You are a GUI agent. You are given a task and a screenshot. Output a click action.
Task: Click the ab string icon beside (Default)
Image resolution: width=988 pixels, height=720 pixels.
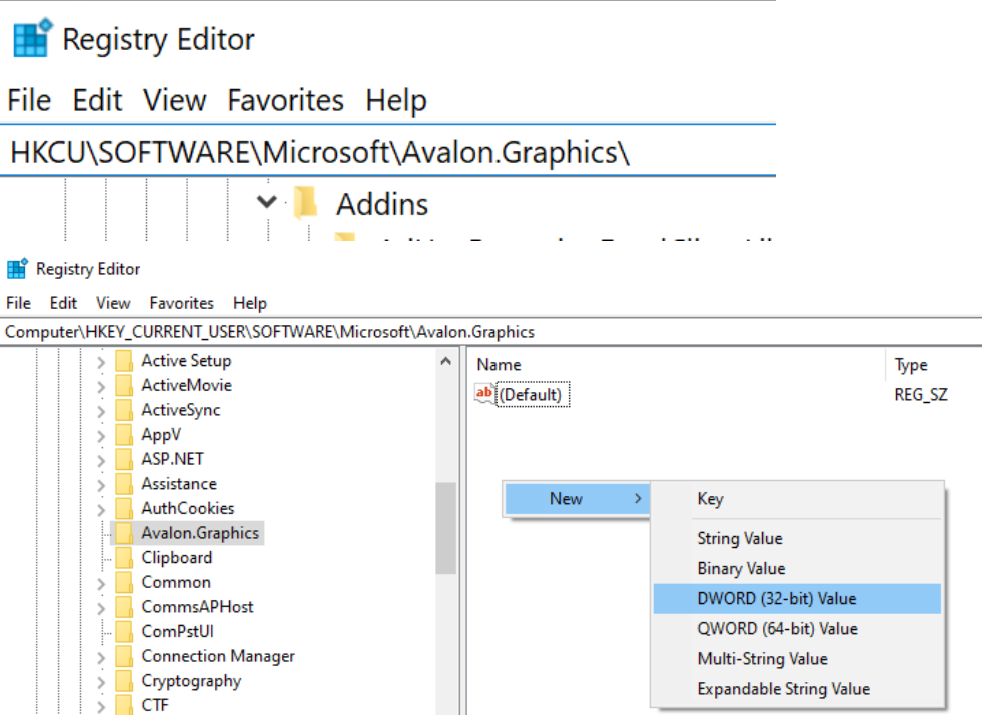[x=484, y=394]
